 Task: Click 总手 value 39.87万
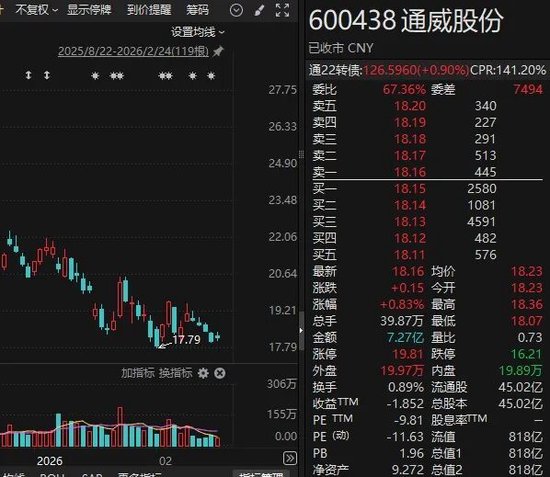coord(402,321)
